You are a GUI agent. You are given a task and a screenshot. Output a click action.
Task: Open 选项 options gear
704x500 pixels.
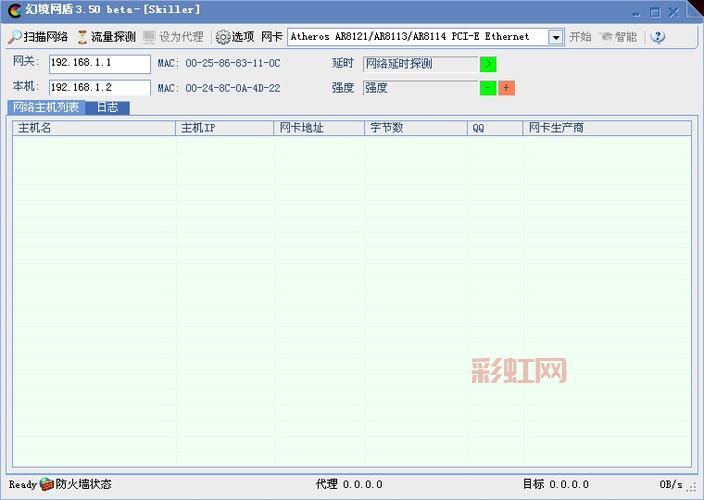click(235, 37)
